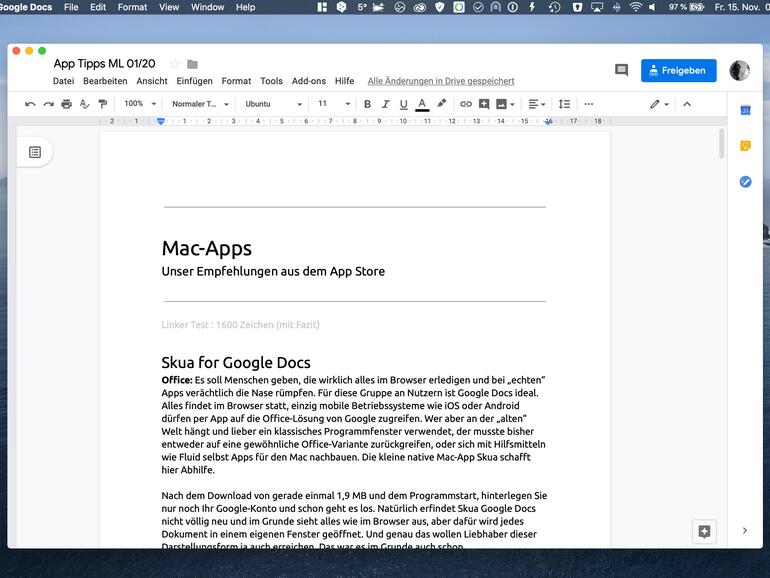Open the highlight color marker tool
The width and height of the screenshot is (770, 578).
(441, 104)
